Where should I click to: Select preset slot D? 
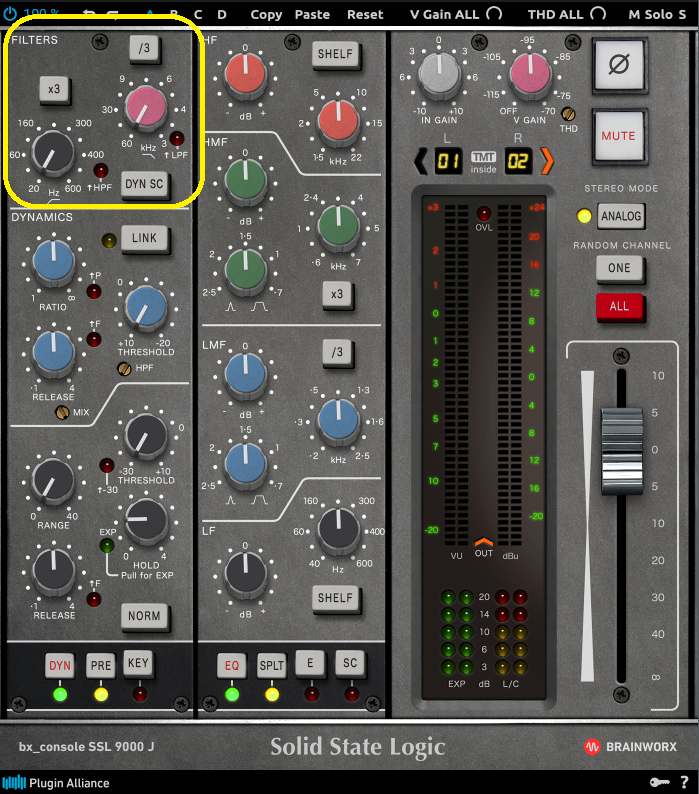222,14
